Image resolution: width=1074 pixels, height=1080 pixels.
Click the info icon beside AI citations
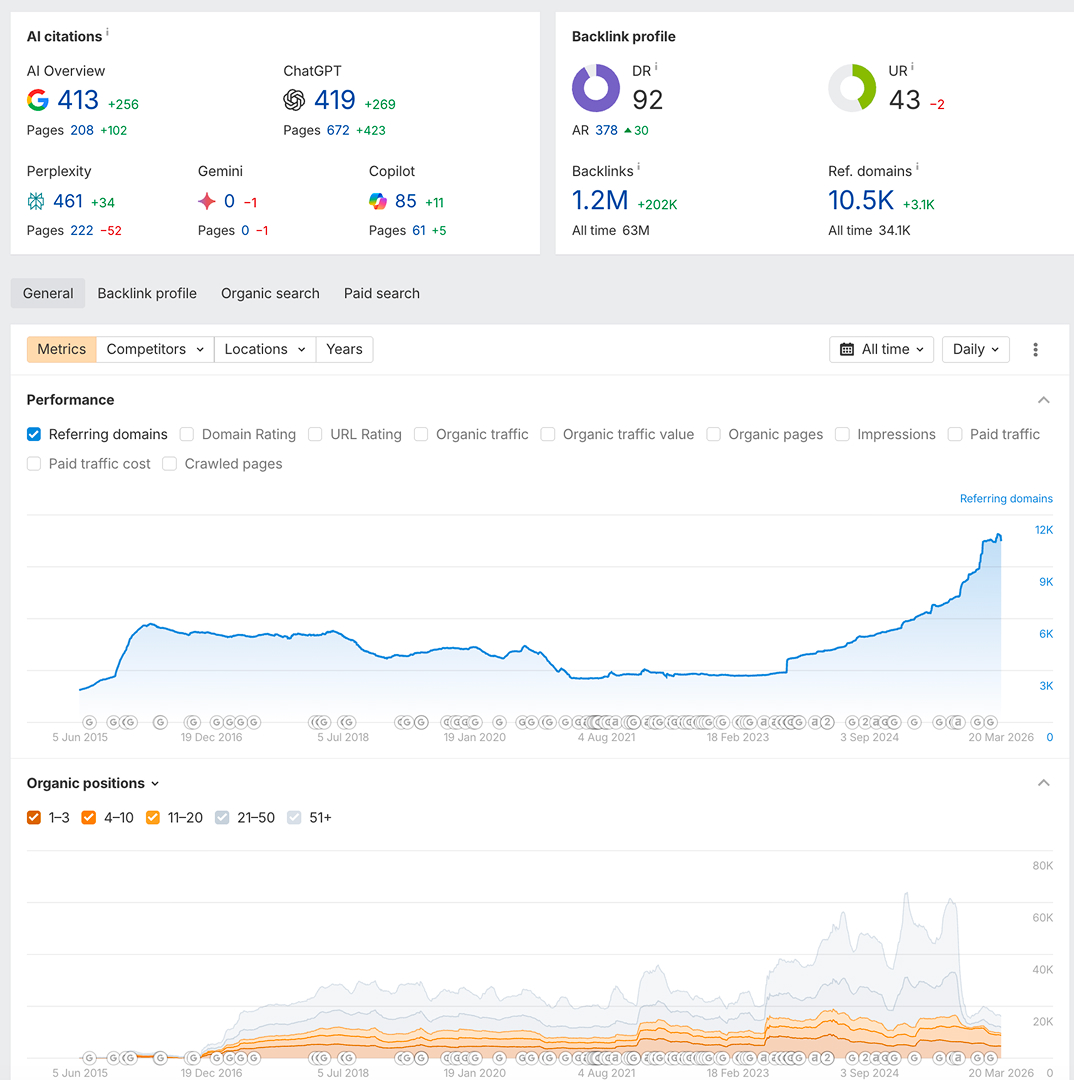(108, 33)
